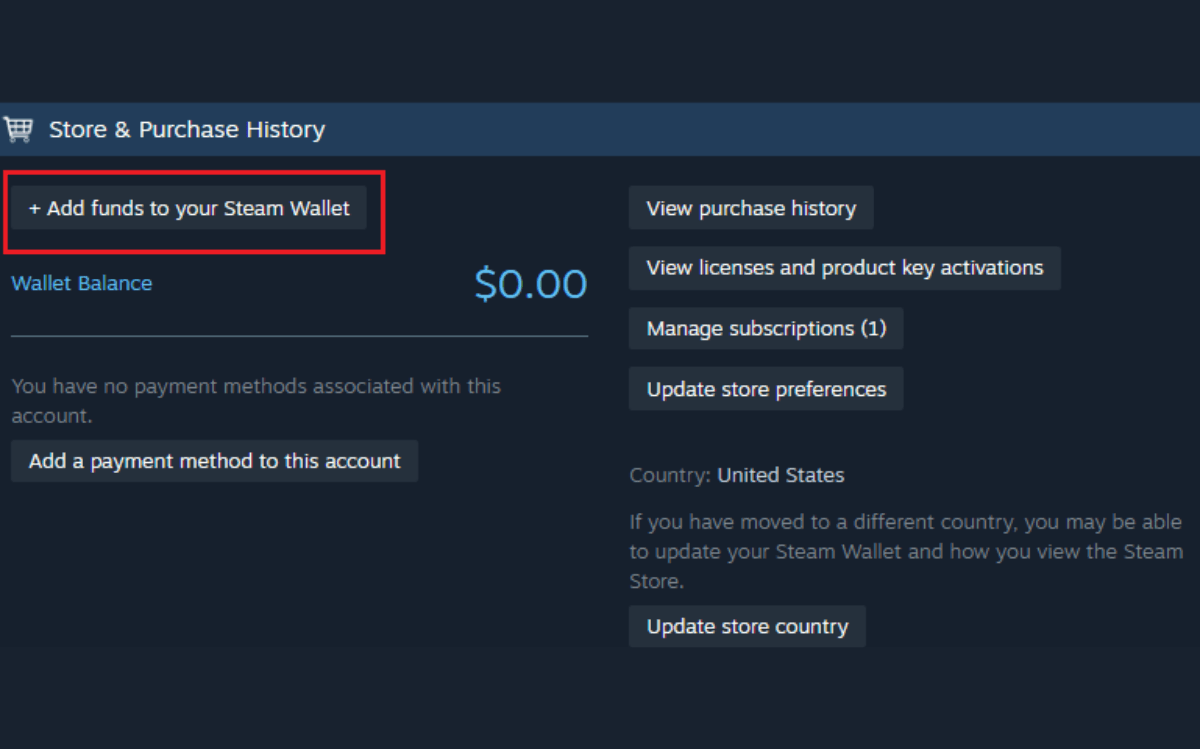Click the moved-to-a-different-country info paragraph
1200x749 pixels.
click(x=905, y=551)
